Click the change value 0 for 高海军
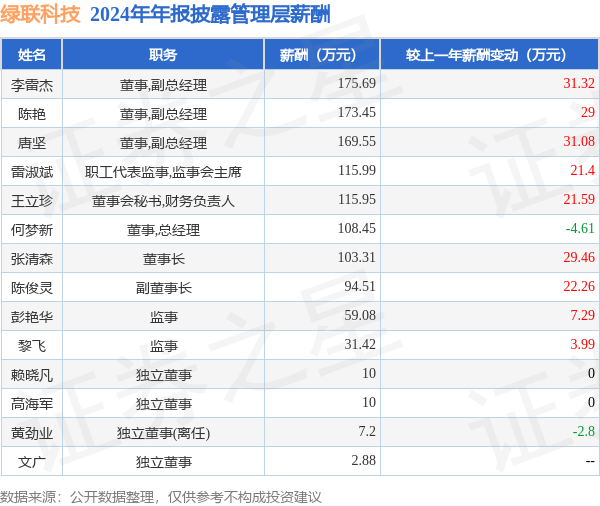 [x=591, y=402]
